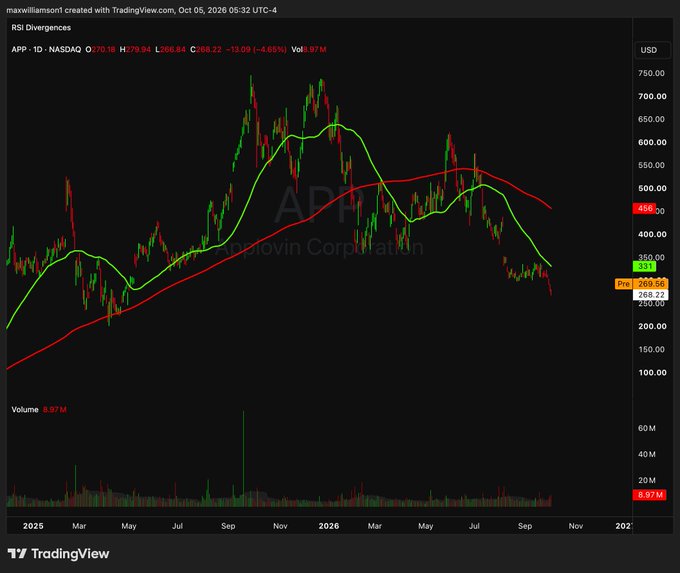Screen dimensions: 680x573
Task: Select the RSI Divergences indicator title
Action: coord(41,28)
